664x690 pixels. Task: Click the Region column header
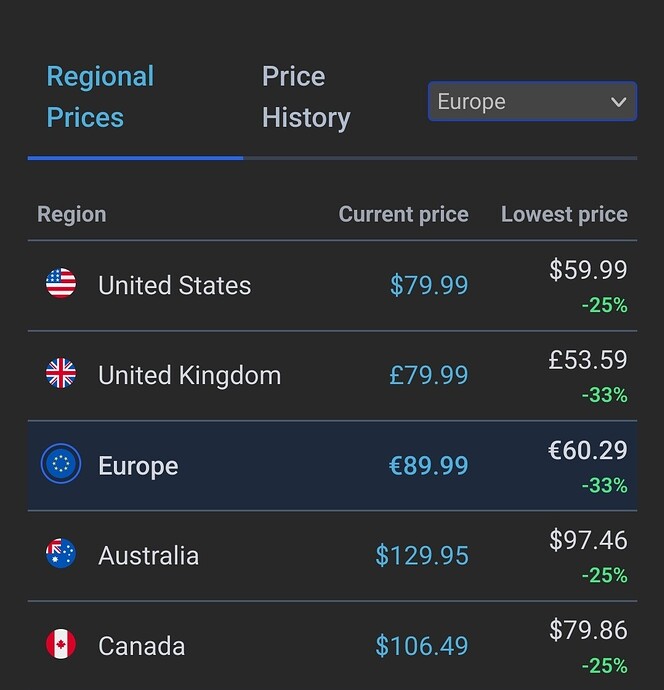pos(72,215)
